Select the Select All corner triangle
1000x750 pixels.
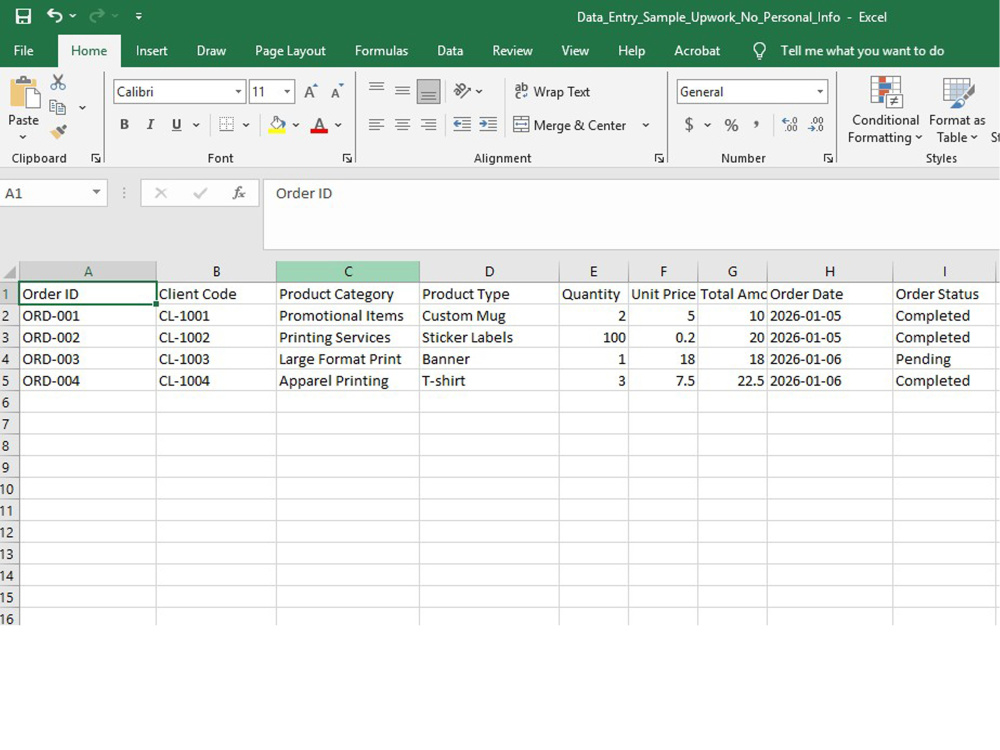[x=10, y=272]
